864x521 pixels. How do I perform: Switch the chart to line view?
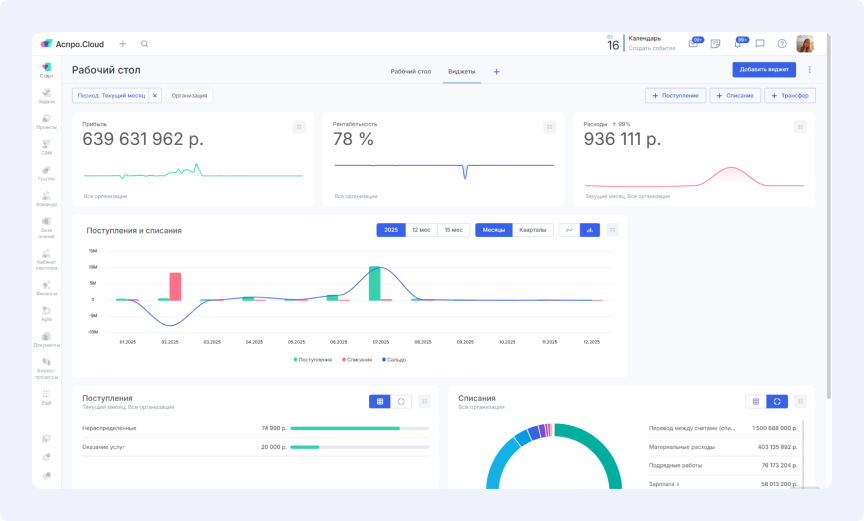(x=569, y=230)
